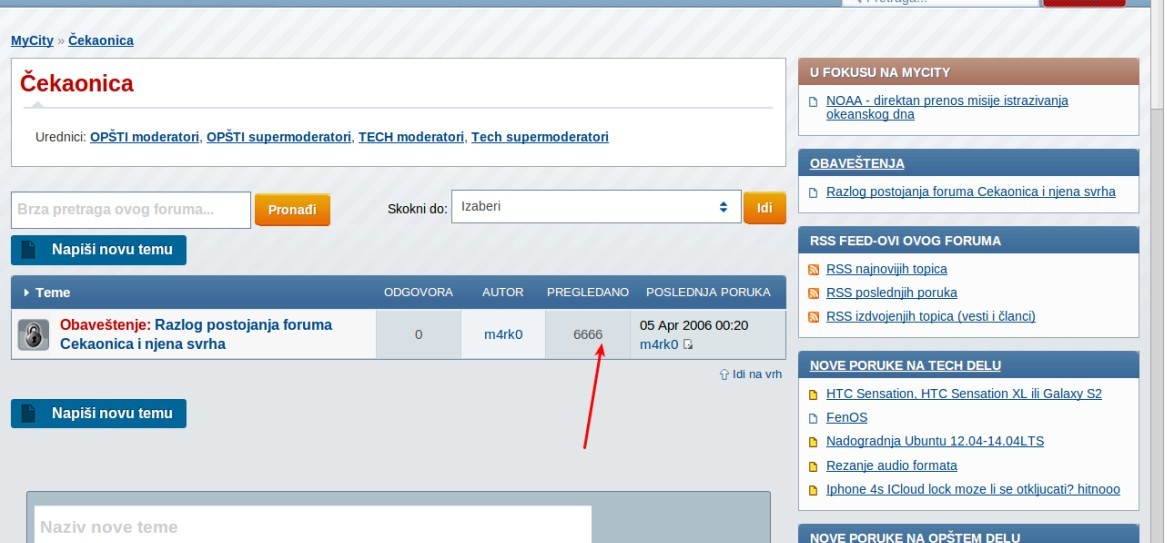Open the Čekaonica breadcrumb link
Screen dimensions: 1167x543
[x=101, y=40]
